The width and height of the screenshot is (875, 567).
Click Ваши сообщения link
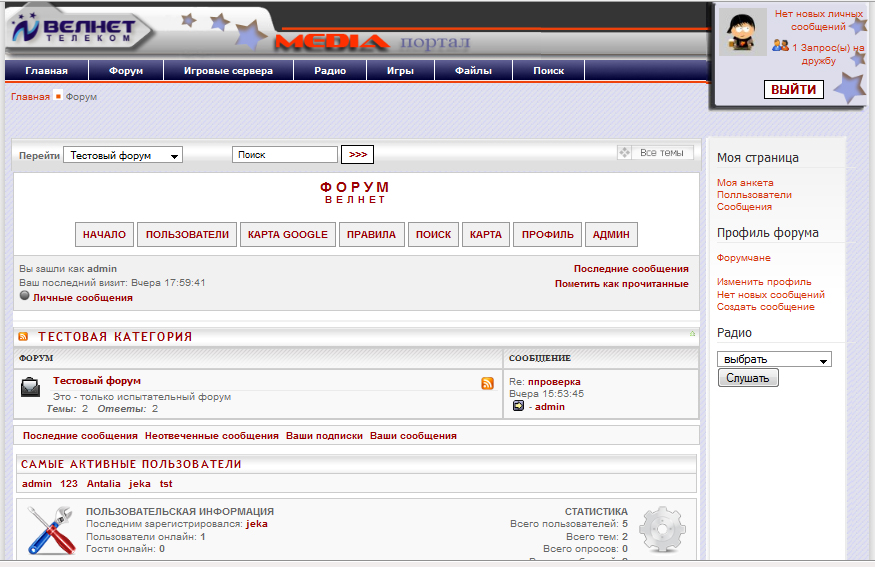[x=413, y=436]
